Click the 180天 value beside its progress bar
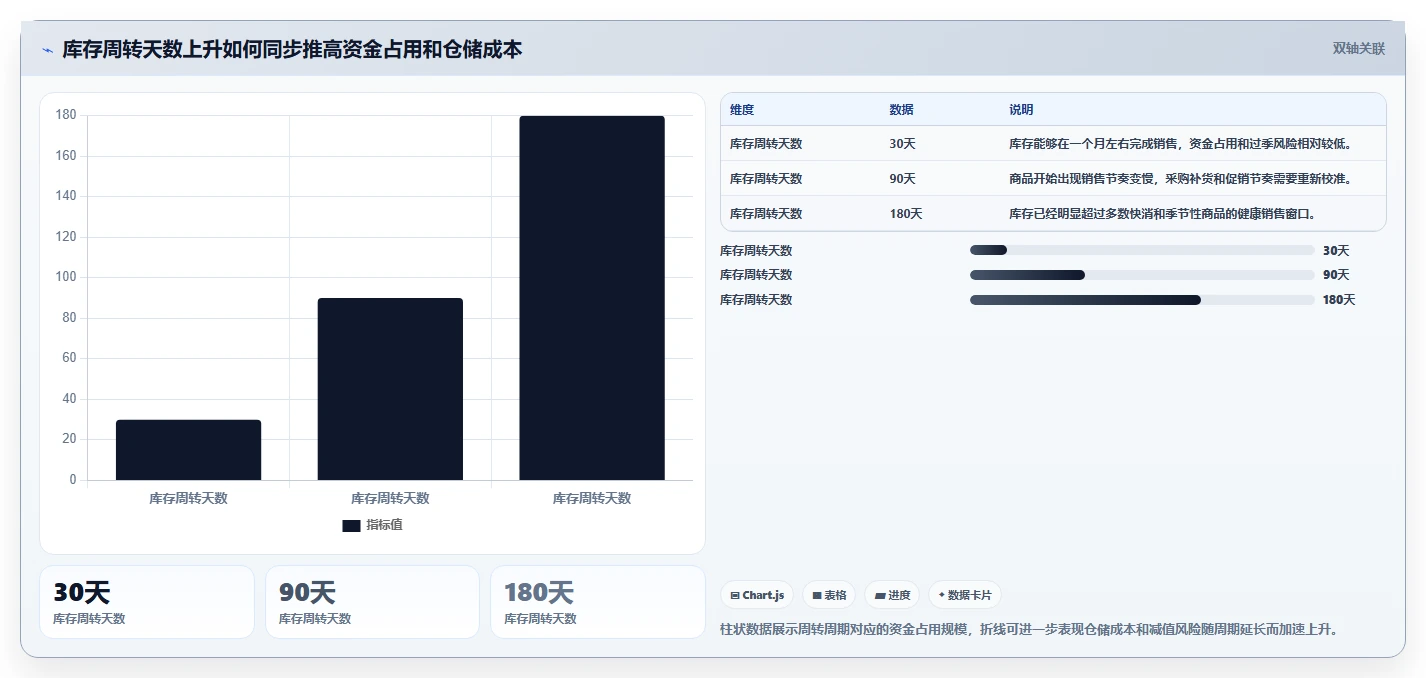1426x678 pixels. pyautogui.click(x=1340, y=300)
